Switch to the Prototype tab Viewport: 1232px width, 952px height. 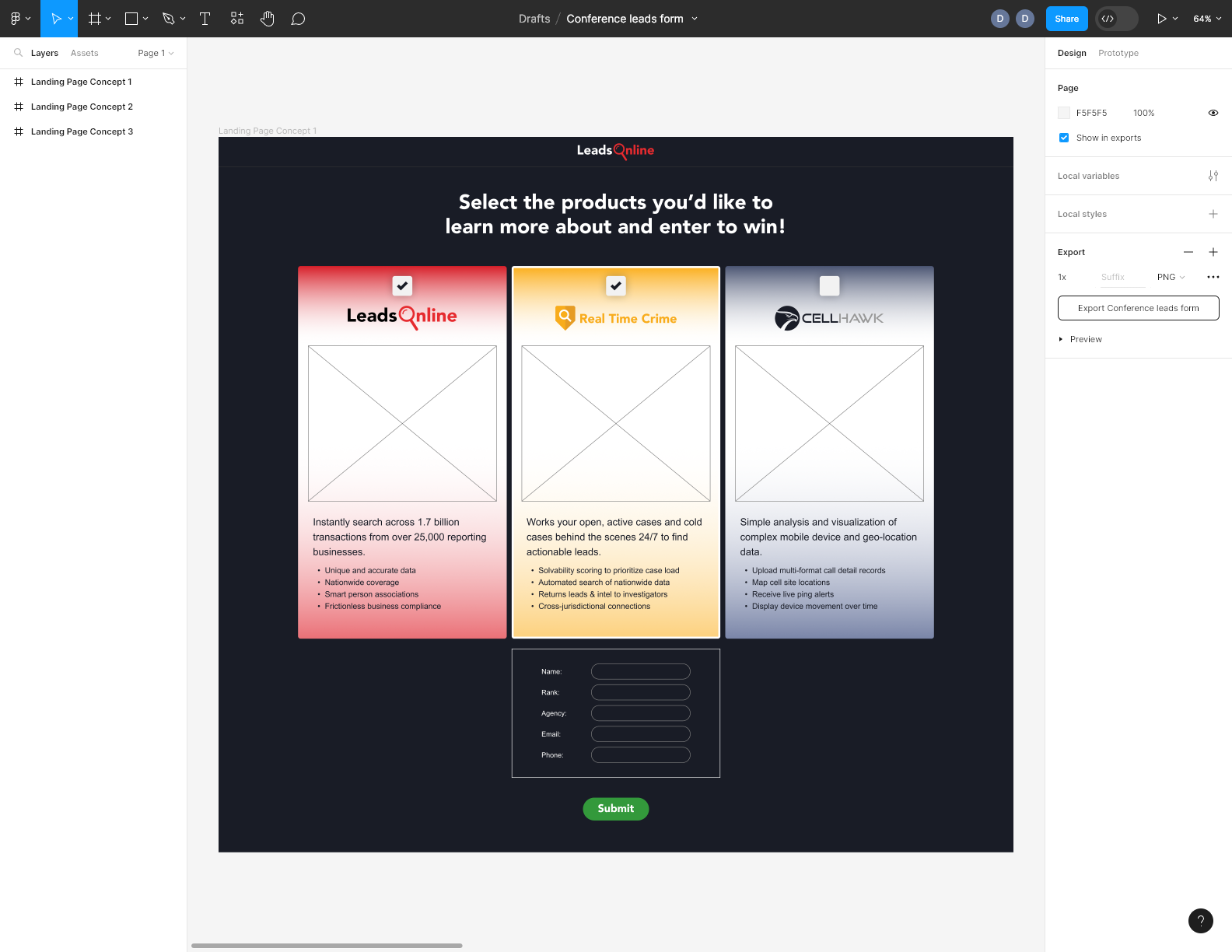click(x=1118, y=53)
